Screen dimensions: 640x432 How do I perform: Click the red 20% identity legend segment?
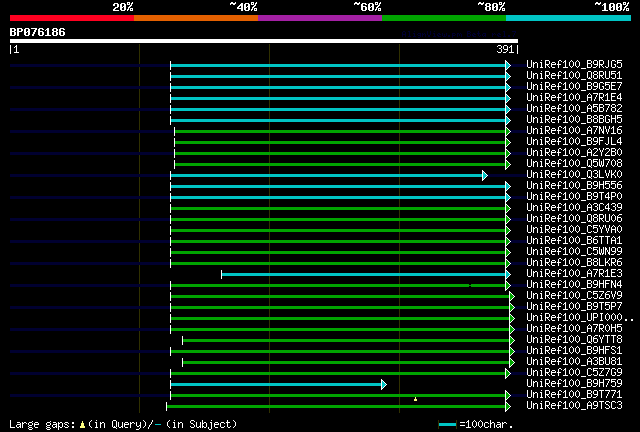[x=72, y=18]
